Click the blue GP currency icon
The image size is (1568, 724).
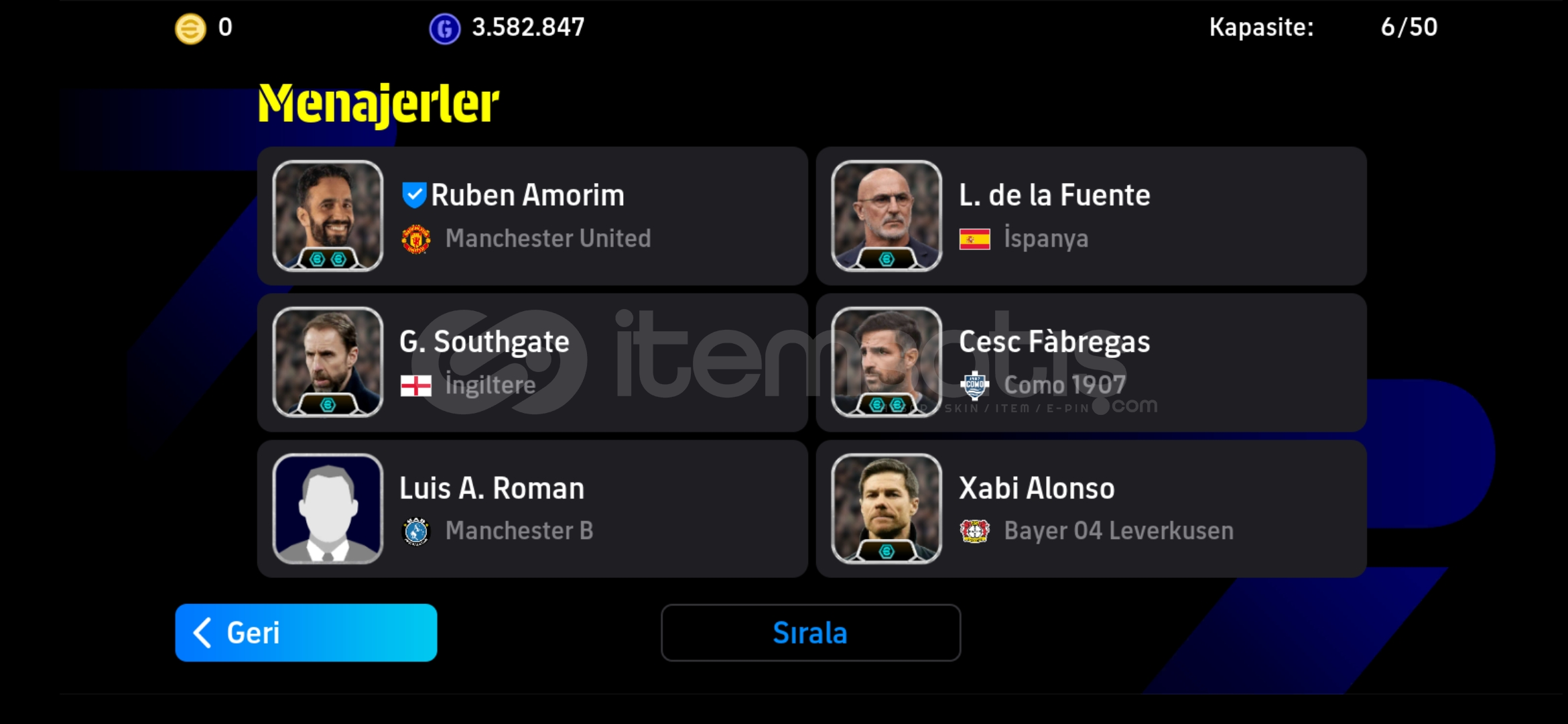click(x=444, y=29)
